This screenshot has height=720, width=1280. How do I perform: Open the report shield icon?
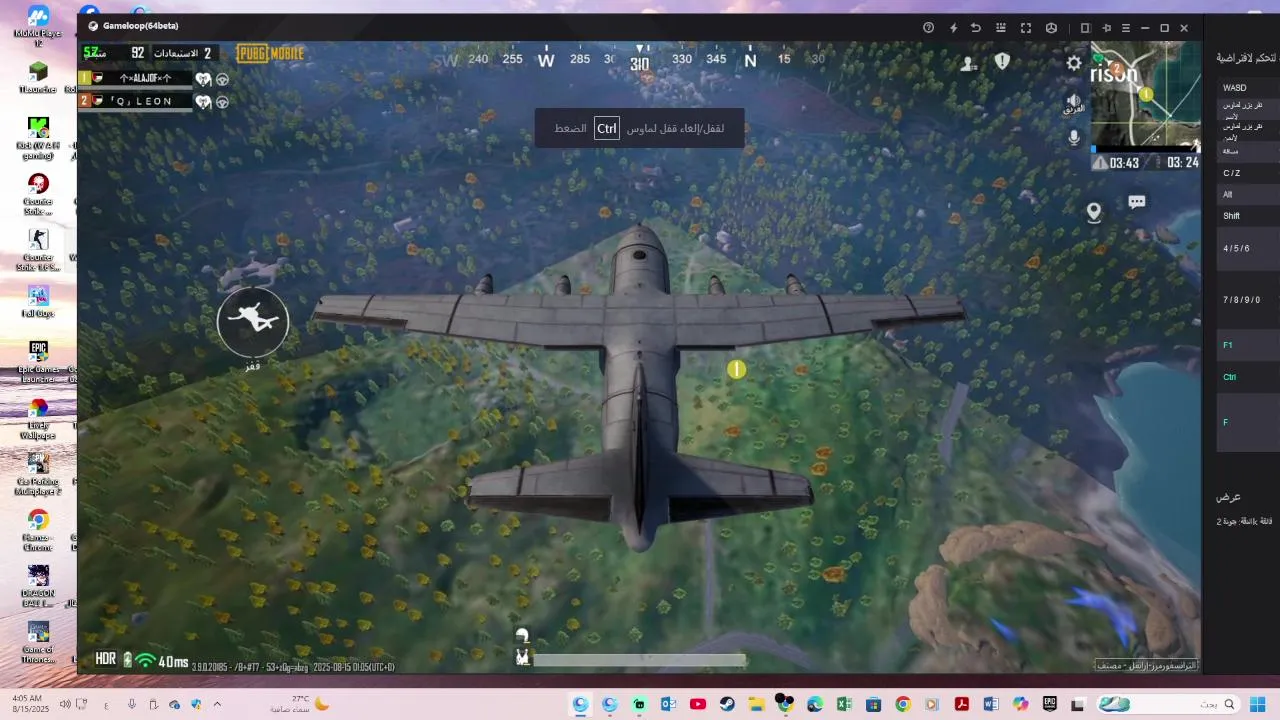[x=1002, y=62]
